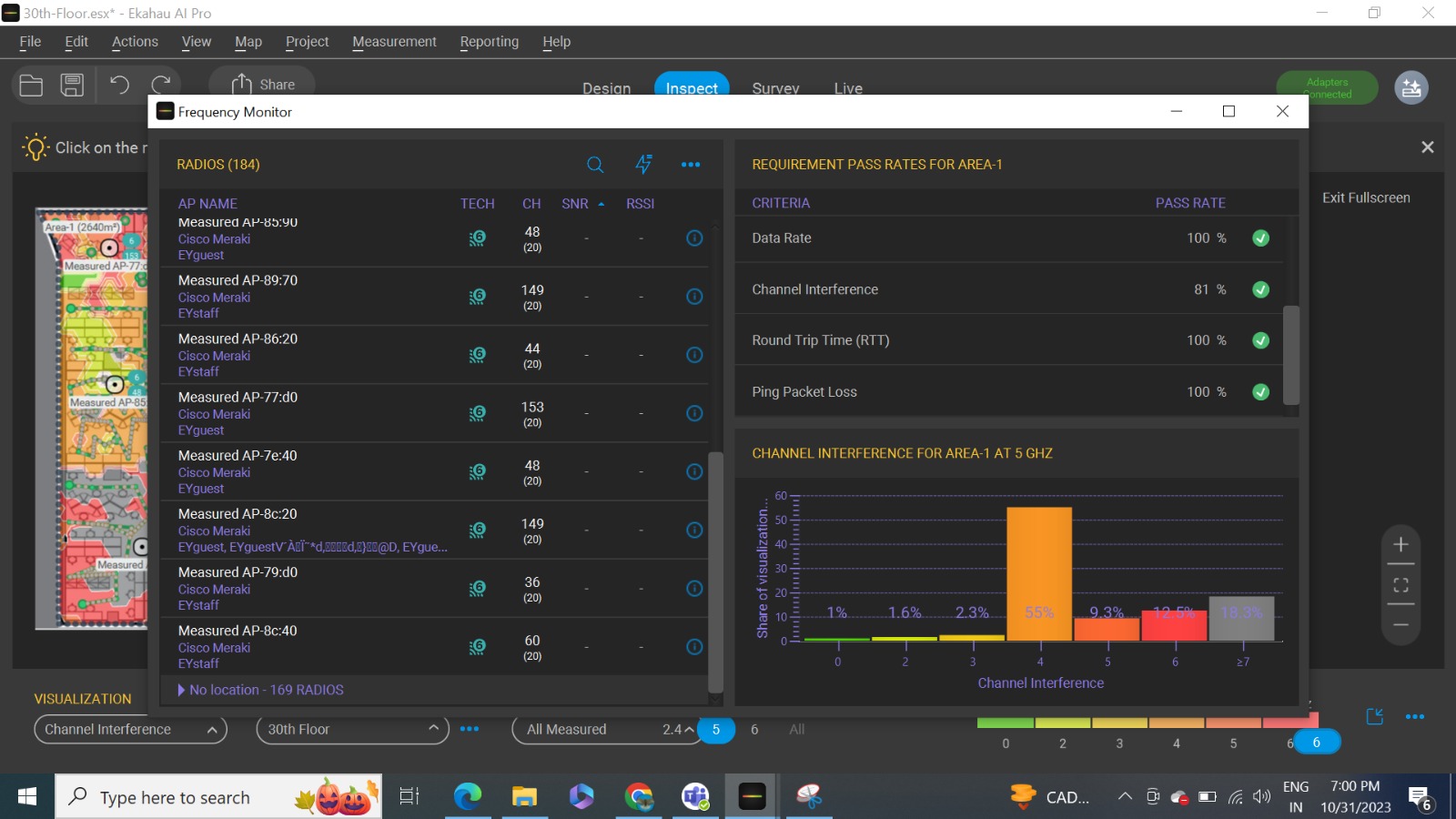Open the floor selector options (three dots)
The image size is (1456, 819).
(470, 729)
